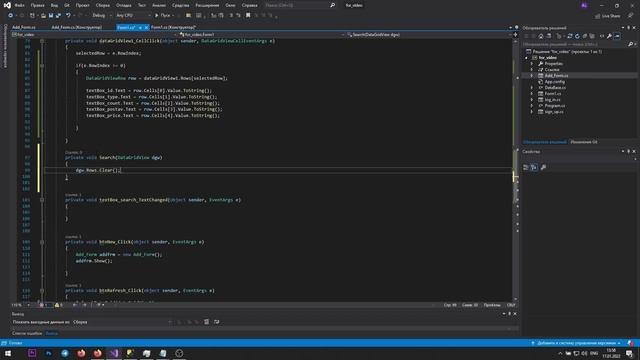This screenshot has width=640, height=360.
Task: Undo the last edit from the toolbar
Action: click(x=68, y=16)
